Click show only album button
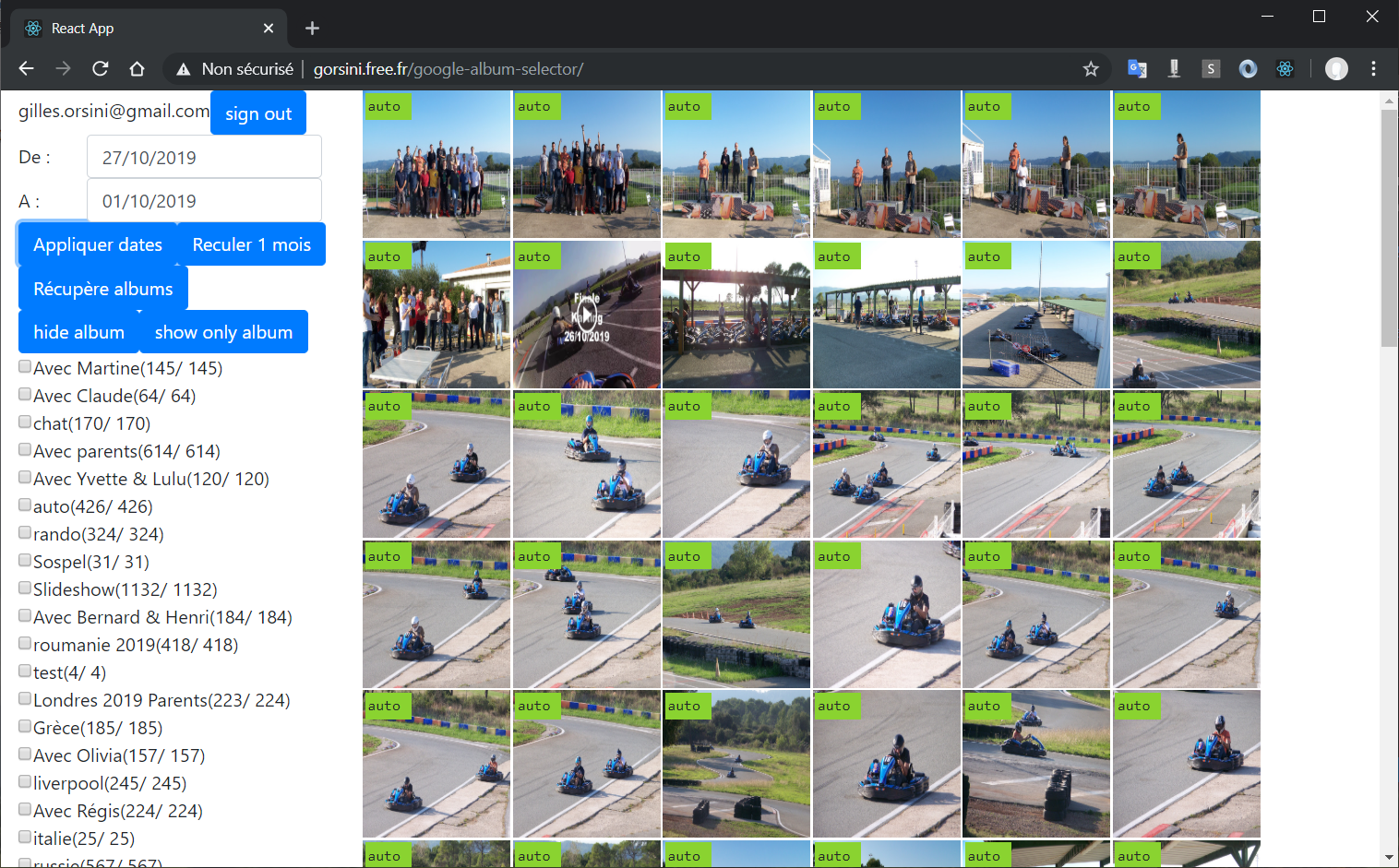Image resolution: width=1399 pixels, height=868 pixels. [223, 332]
